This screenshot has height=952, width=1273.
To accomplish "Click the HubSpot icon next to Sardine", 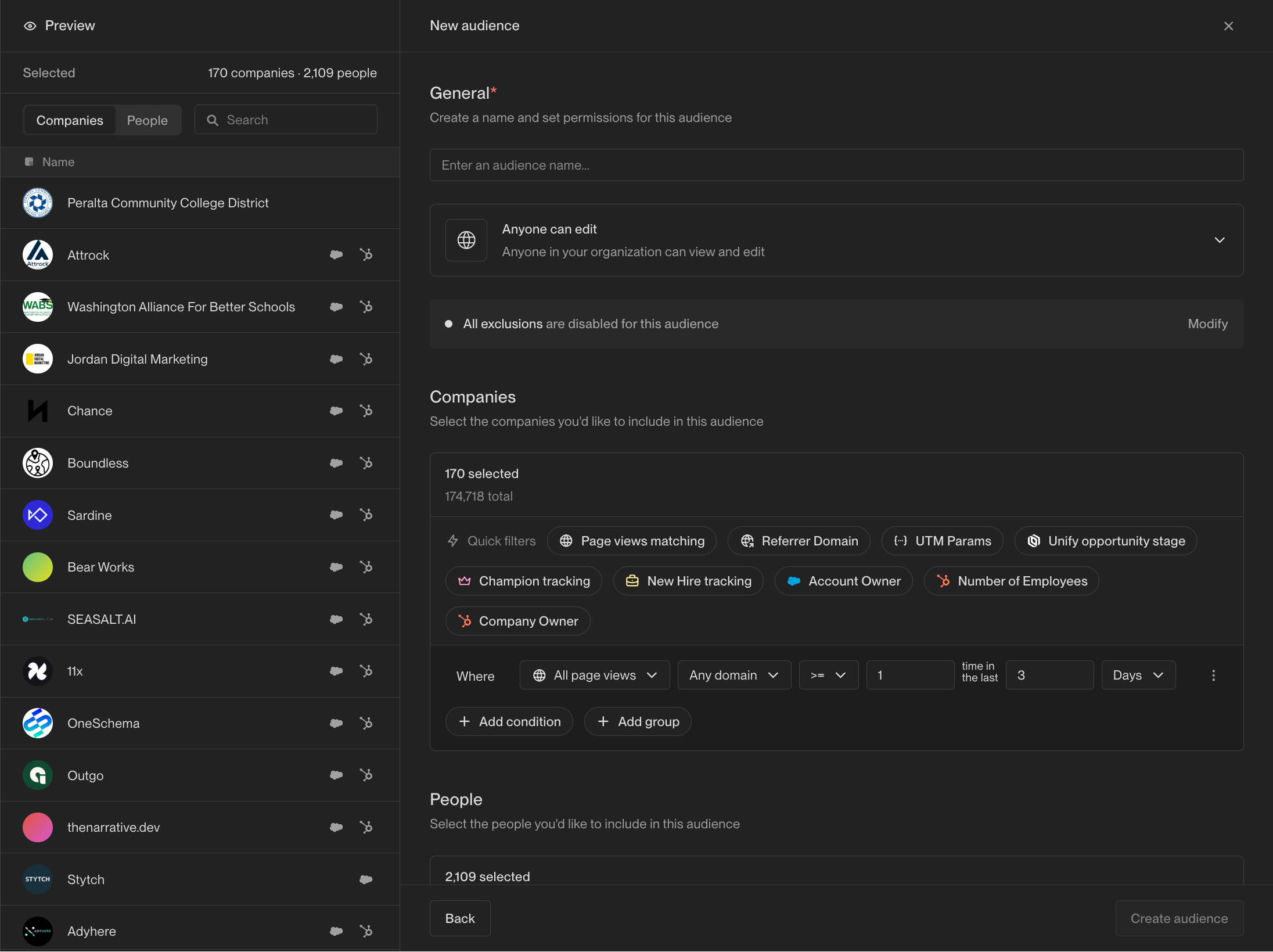I will pos(366,515).
